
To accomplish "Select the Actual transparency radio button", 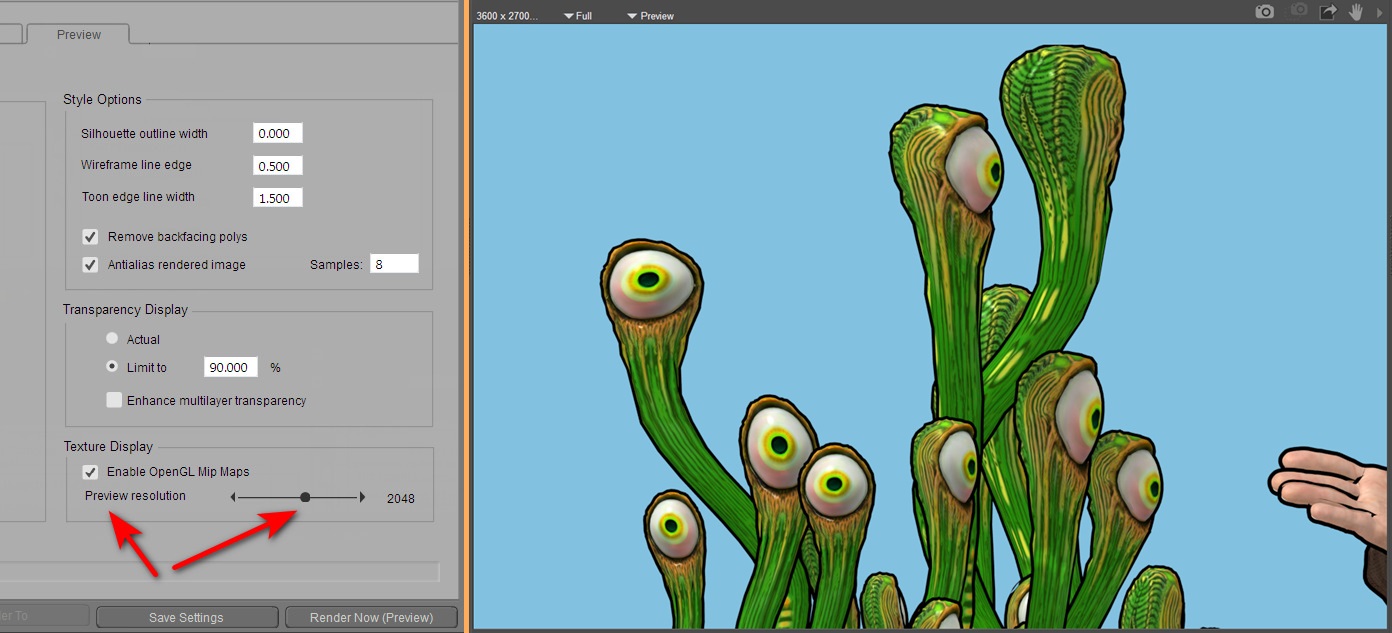I will click(x=112, y=339).
